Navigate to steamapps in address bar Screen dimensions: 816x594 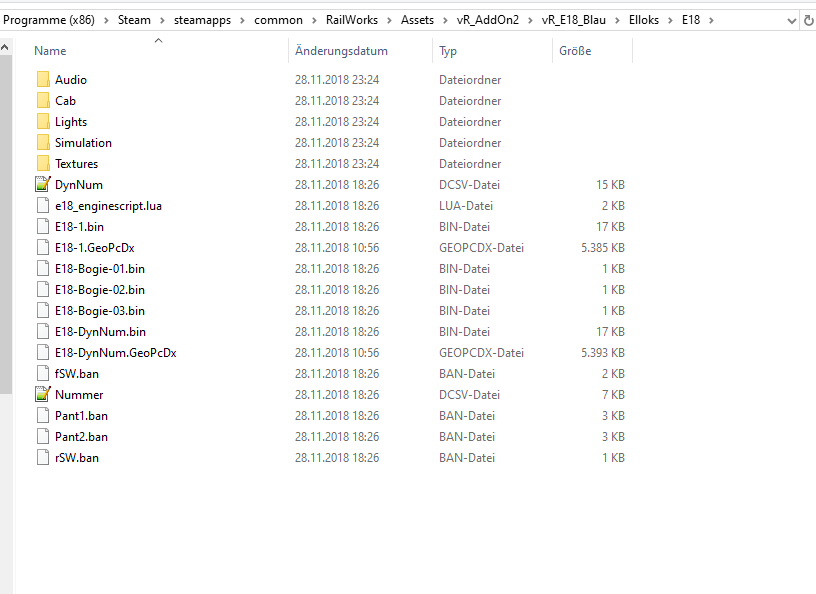pos(202,20)
